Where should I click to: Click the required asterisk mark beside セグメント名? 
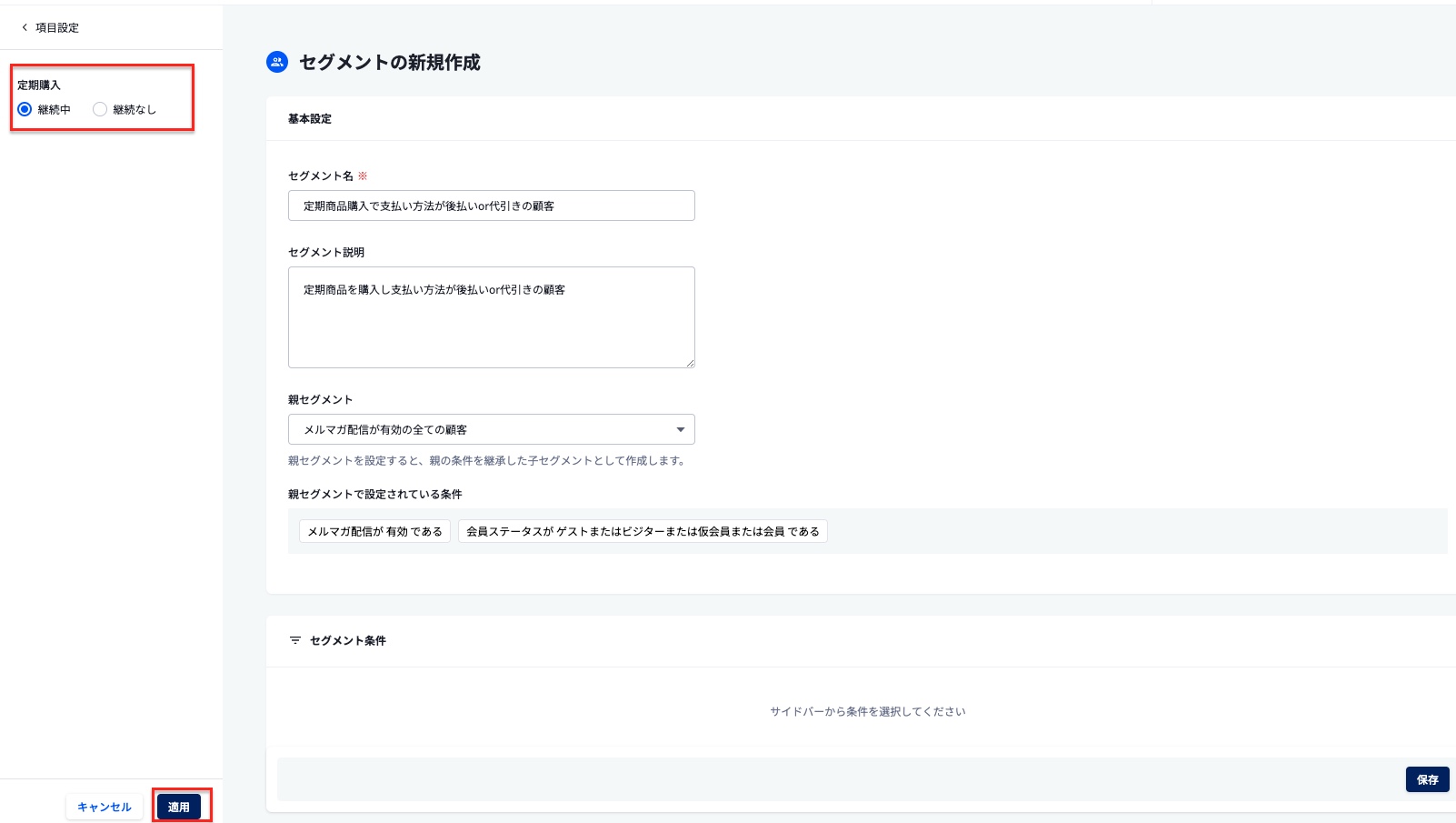pos(364,174)
